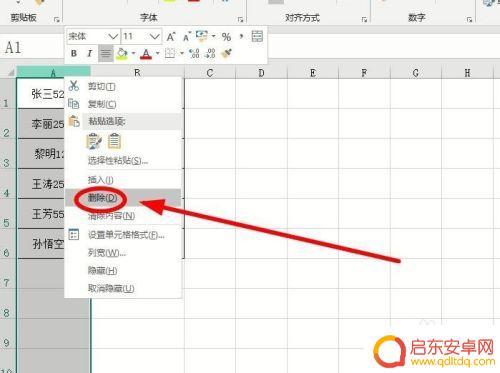The image size is (500, 373).
Task: Open the 对齐方式 group dialog launcher
Action: coord(364,20)
